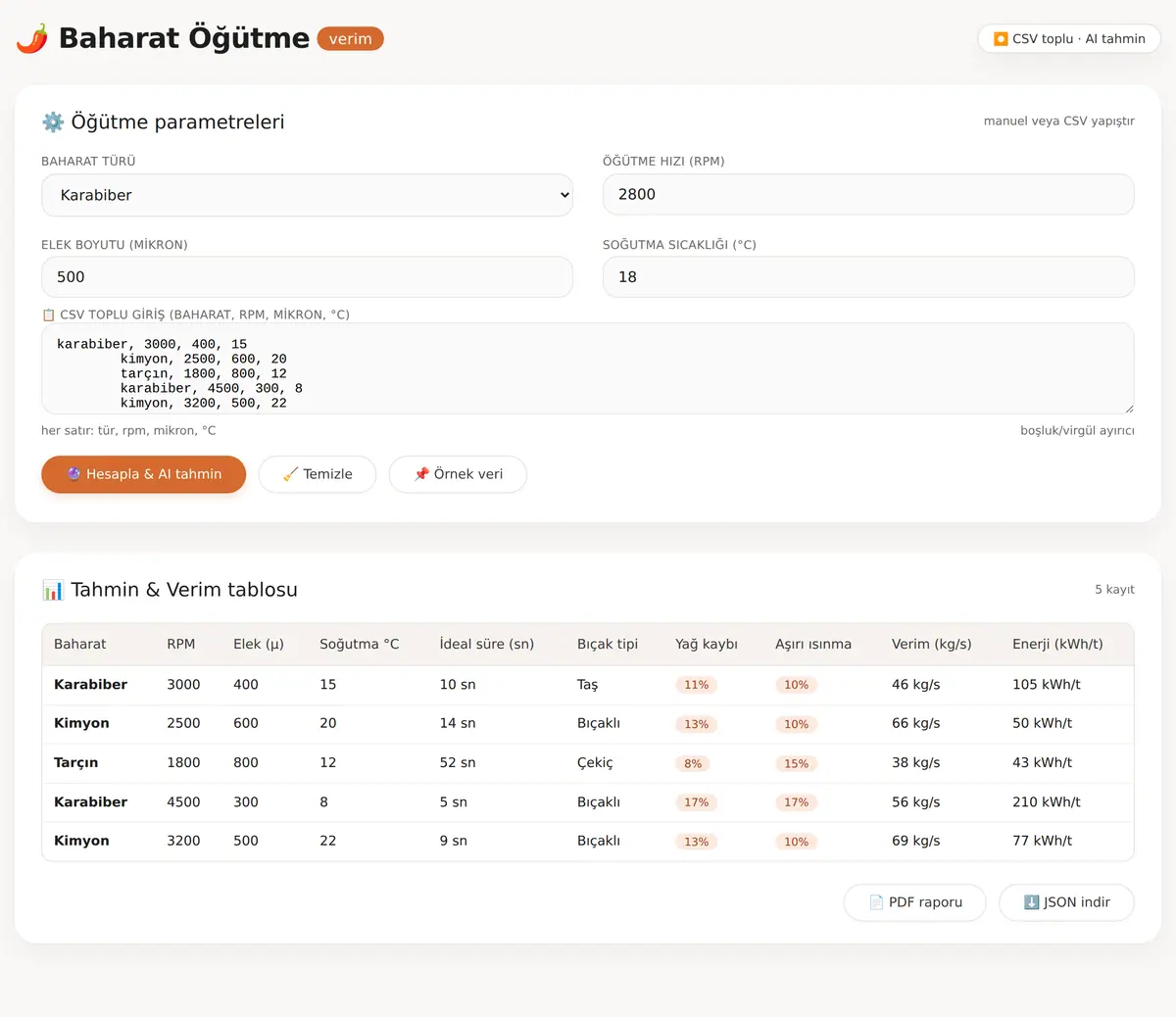Click the Elek (µ) column header
Screen dimensions: 1176x1017
[259, 645]
